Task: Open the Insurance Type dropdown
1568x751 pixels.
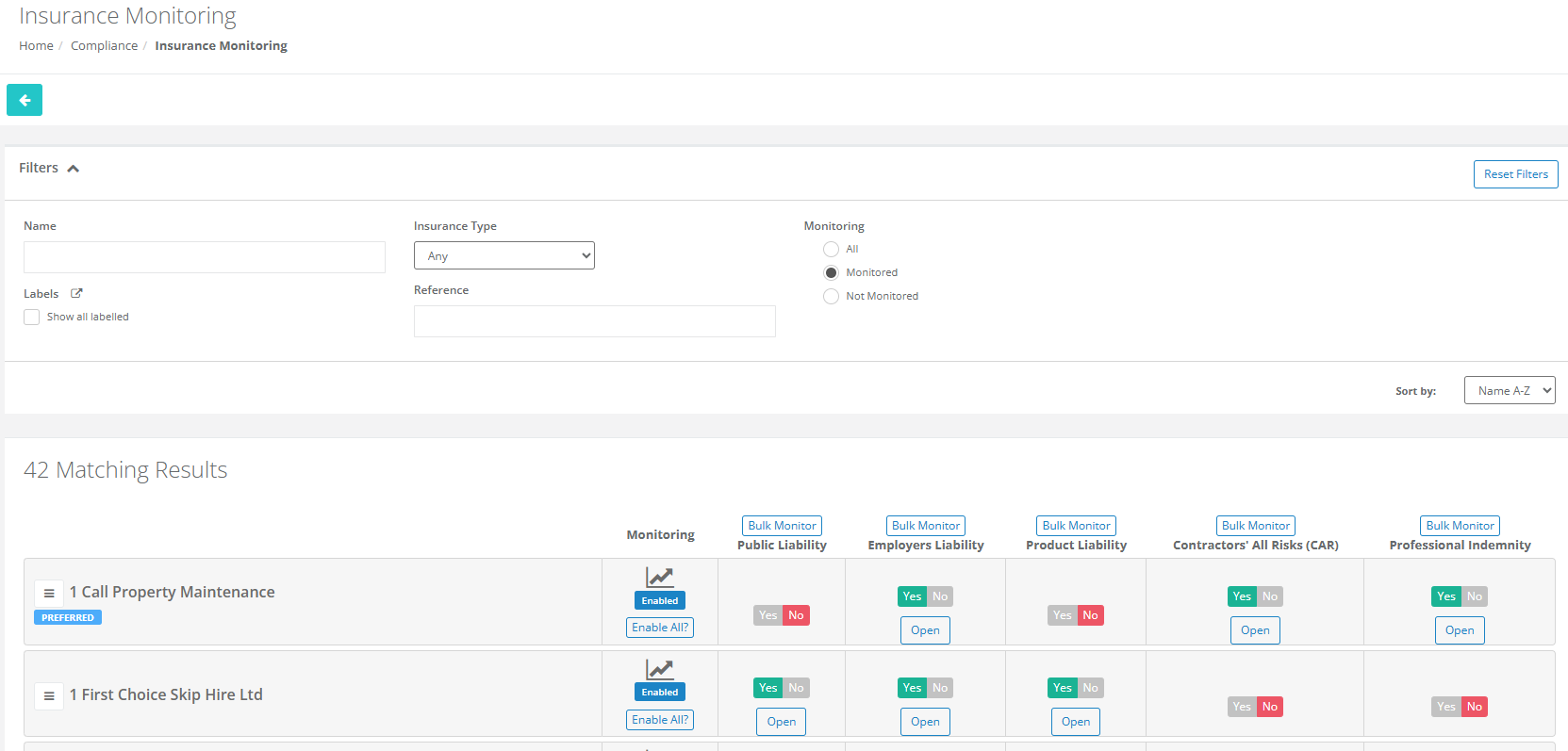Action: [503, 256]
